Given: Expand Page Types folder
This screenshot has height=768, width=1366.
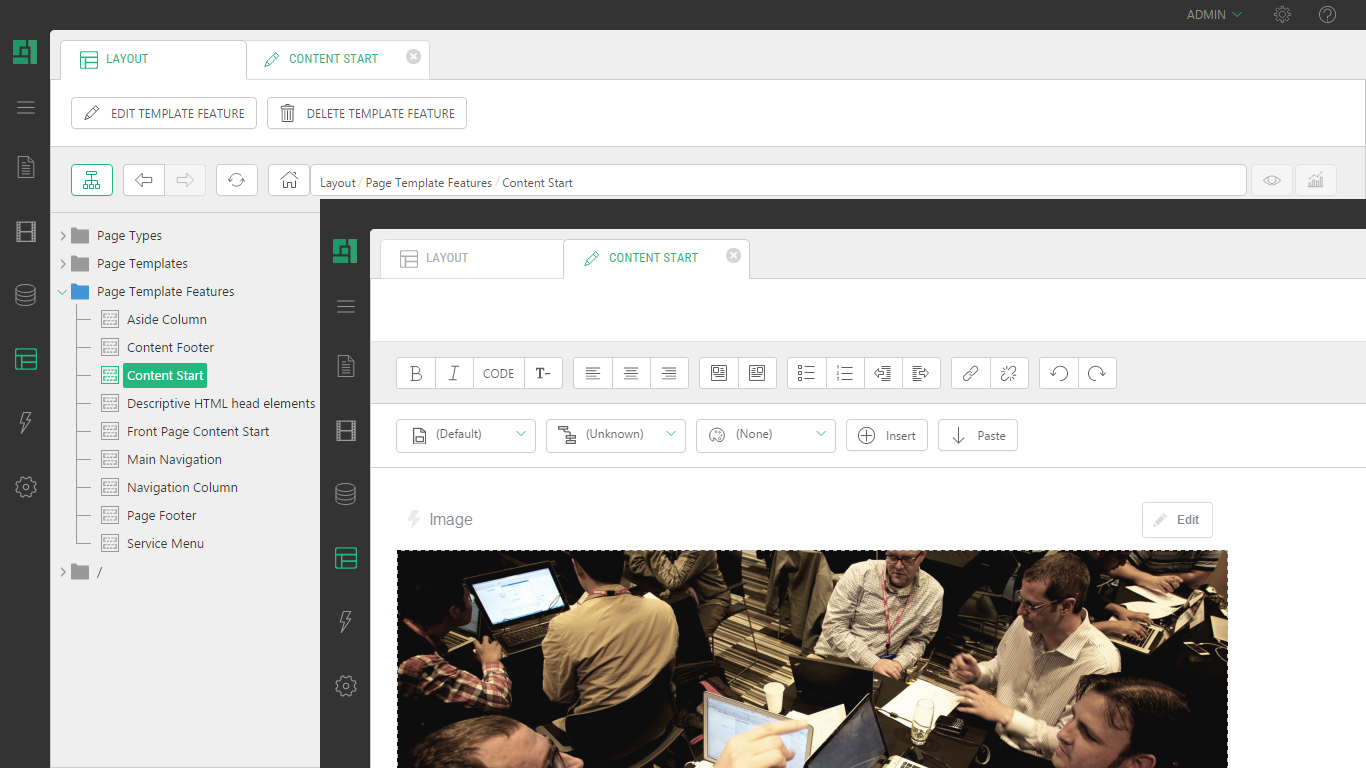Looking at the screenshot, I should [63, 236].
